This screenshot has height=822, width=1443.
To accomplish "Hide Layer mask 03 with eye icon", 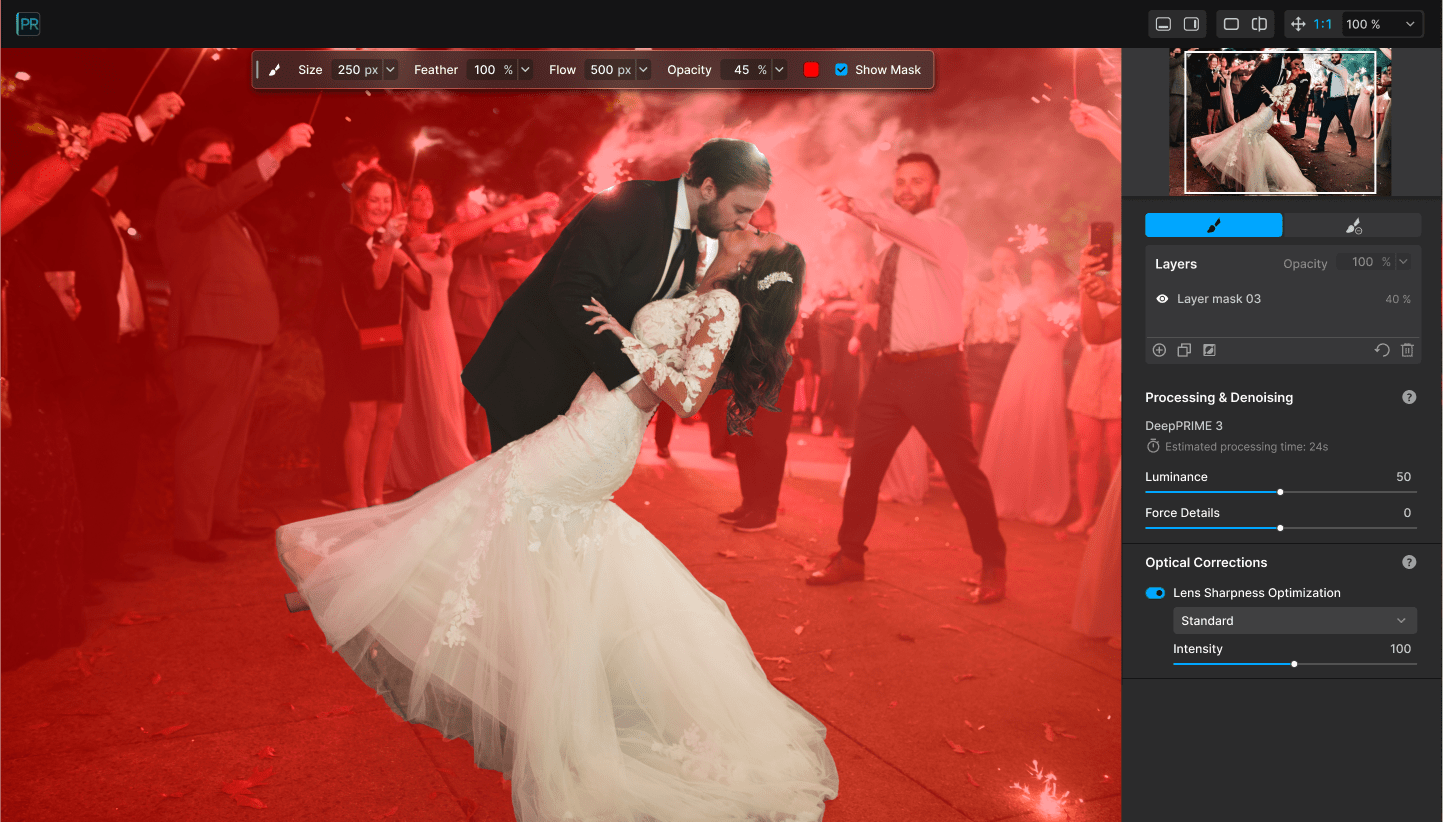I will 1162,299.
